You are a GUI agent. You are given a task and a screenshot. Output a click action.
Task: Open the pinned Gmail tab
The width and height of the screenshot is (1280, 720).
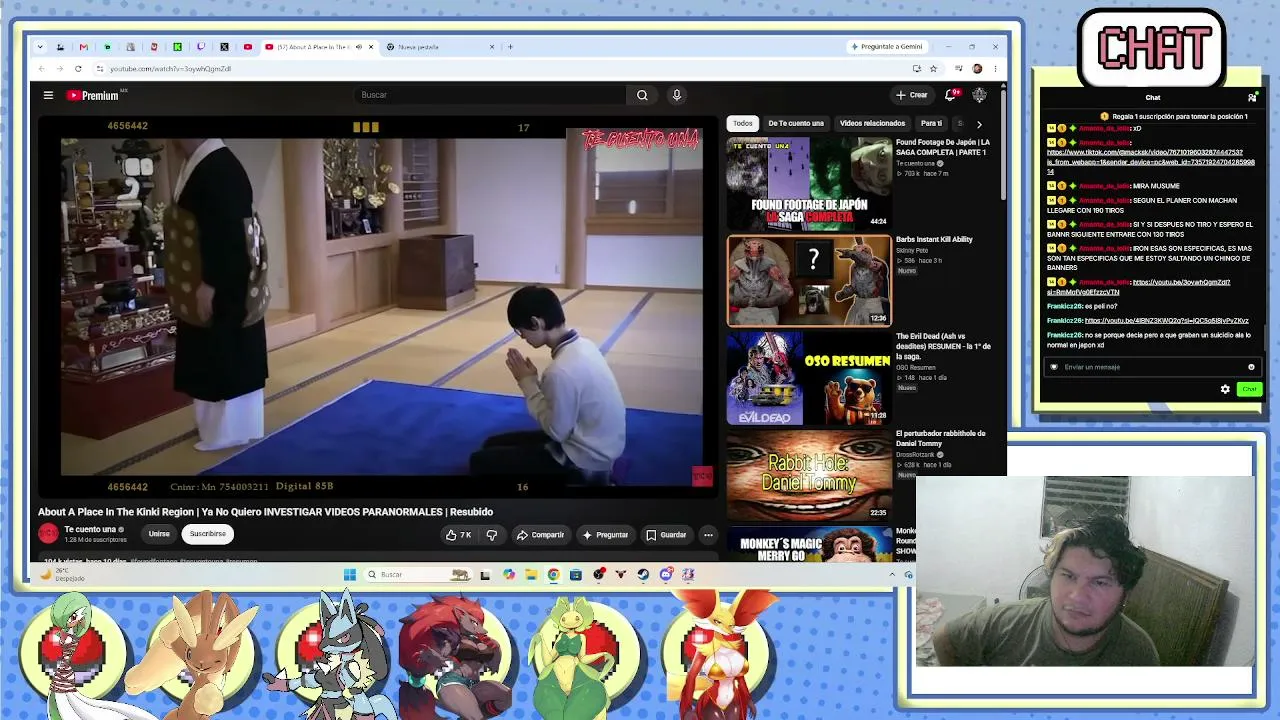pos(83,47)
